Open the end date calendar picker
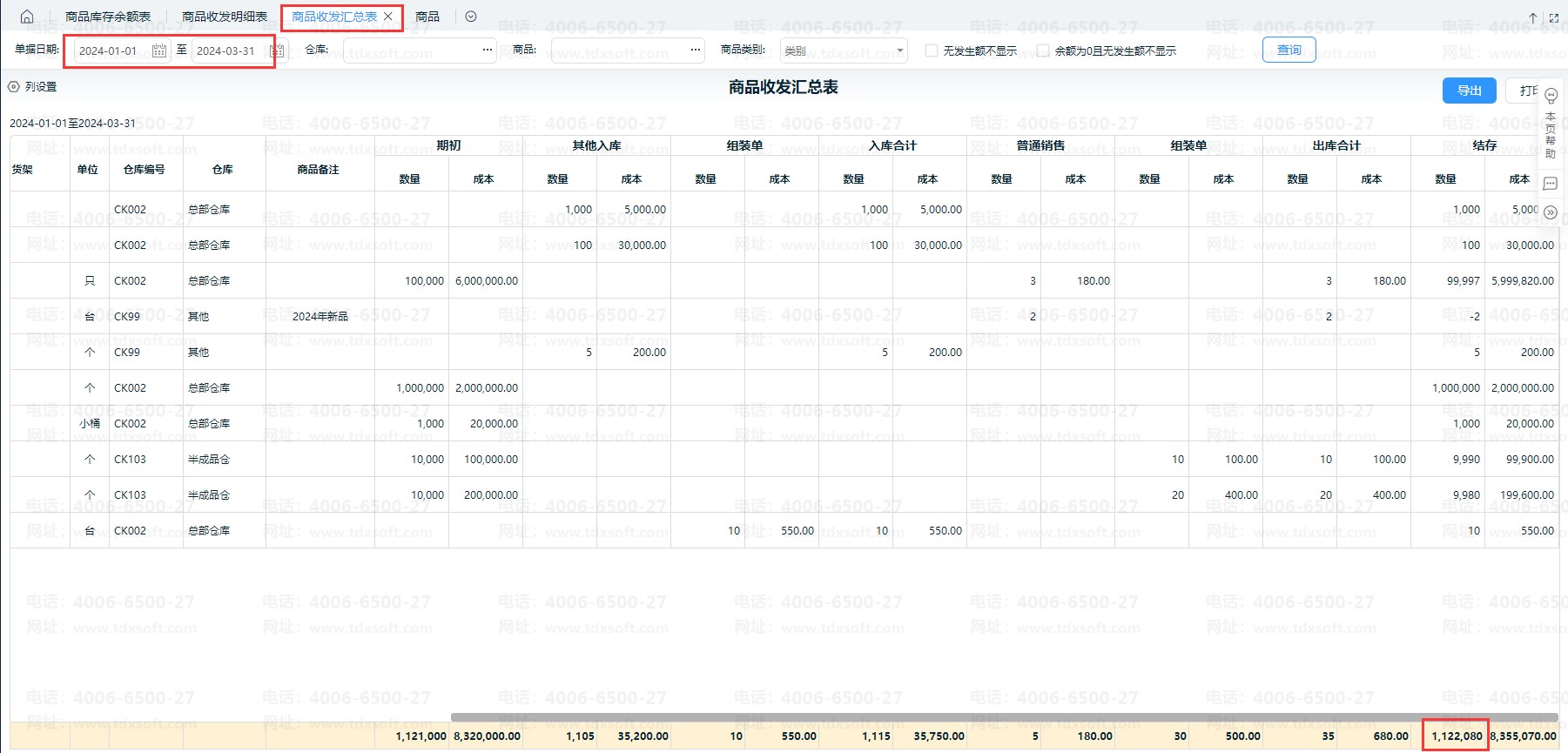Screen dimensions: 1568x753 click(277, 51)
